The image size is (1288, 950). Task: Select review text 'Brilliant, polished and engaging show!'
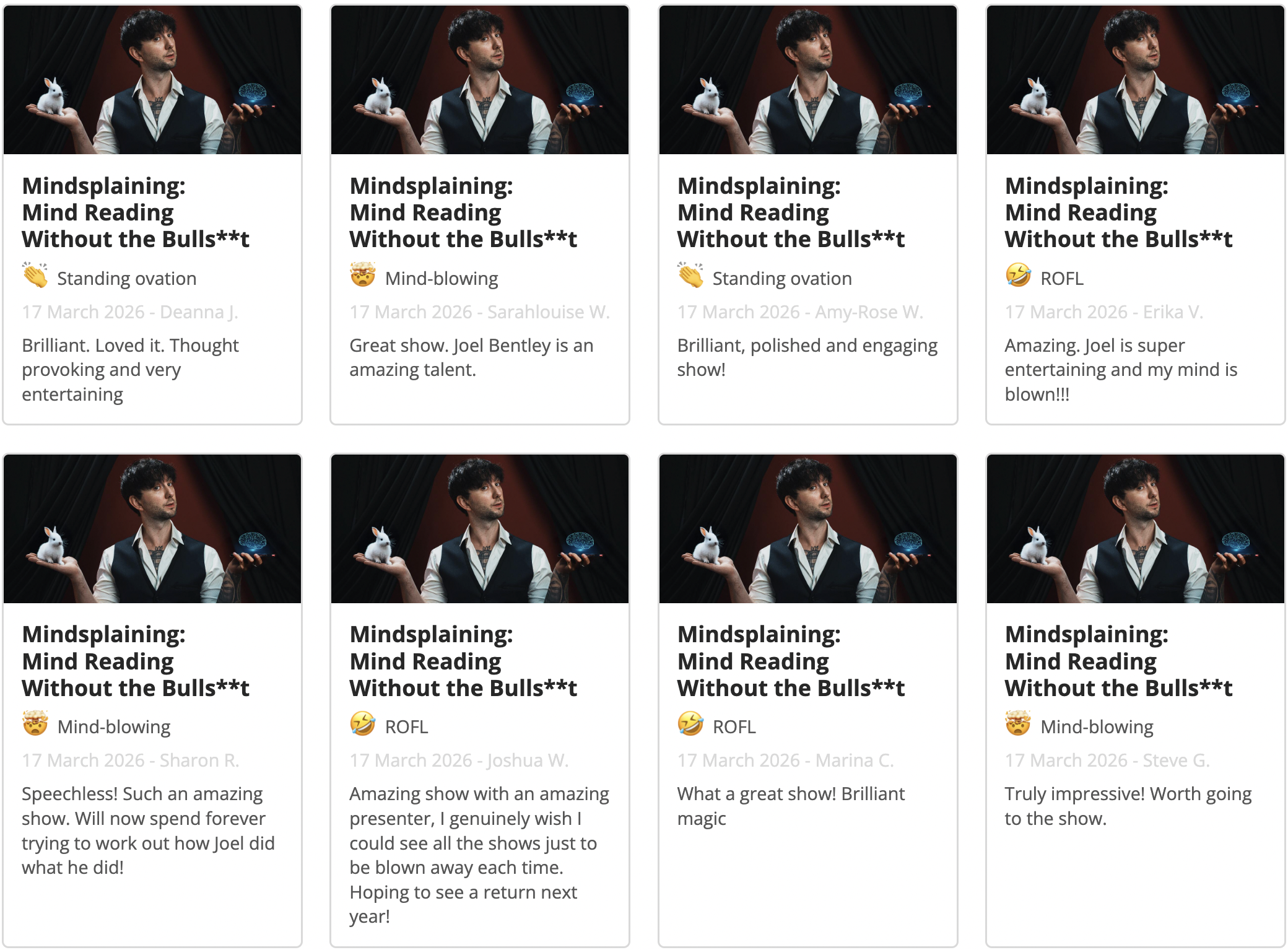pyautogui.click(x=807, y=357)
